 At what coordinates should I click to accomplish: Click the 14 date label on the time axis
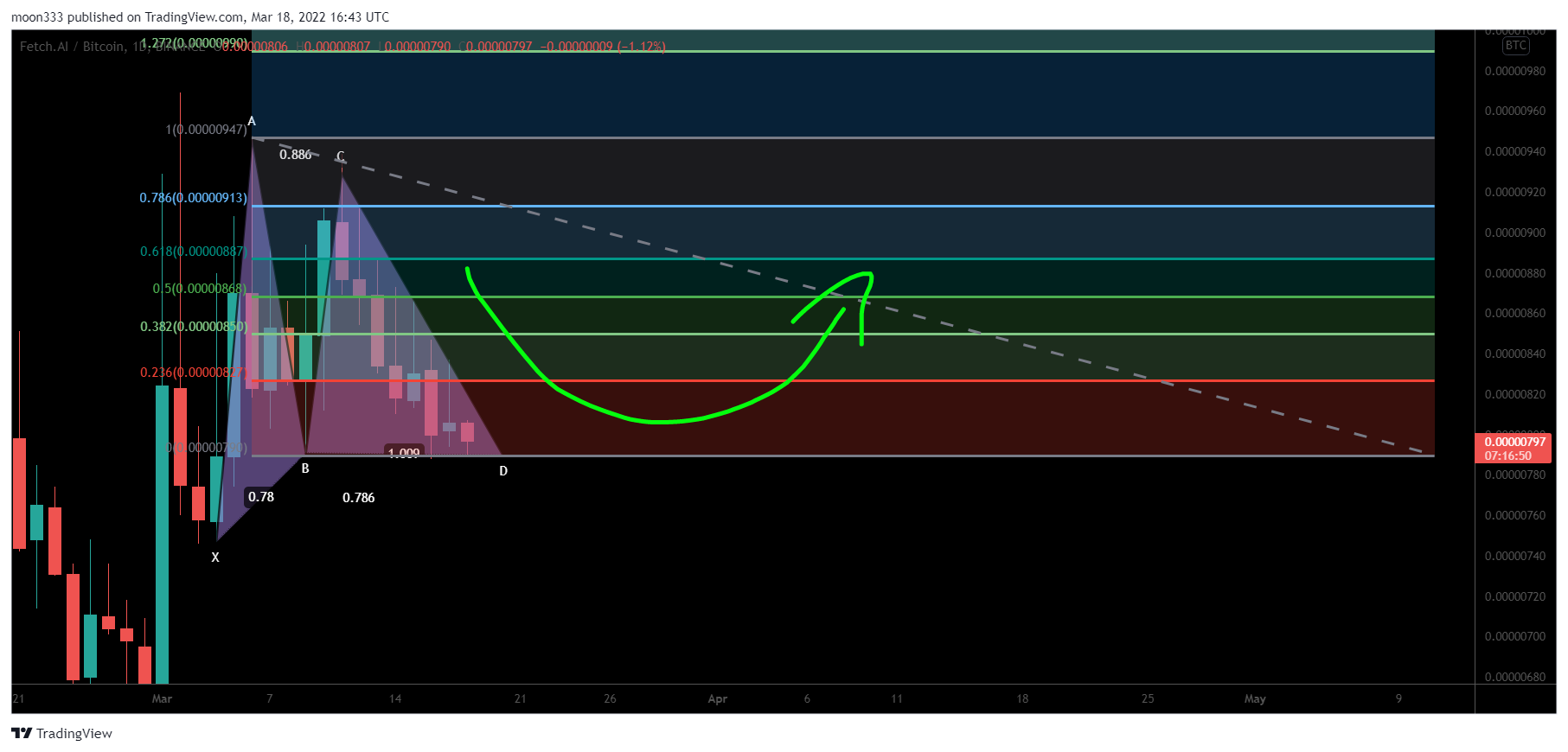[395, 698]
